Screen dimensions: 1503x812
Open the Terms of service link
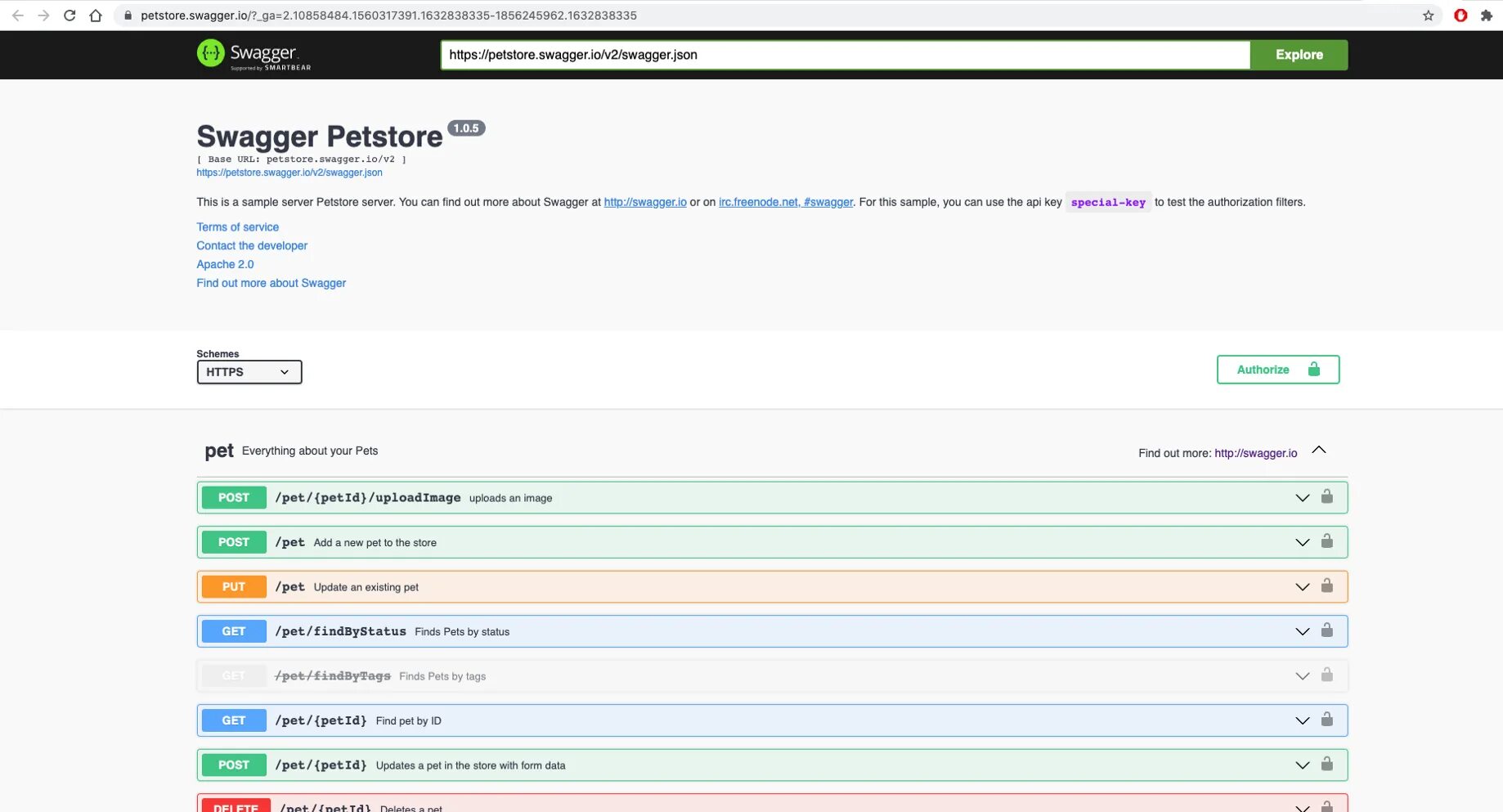(237, 227)
